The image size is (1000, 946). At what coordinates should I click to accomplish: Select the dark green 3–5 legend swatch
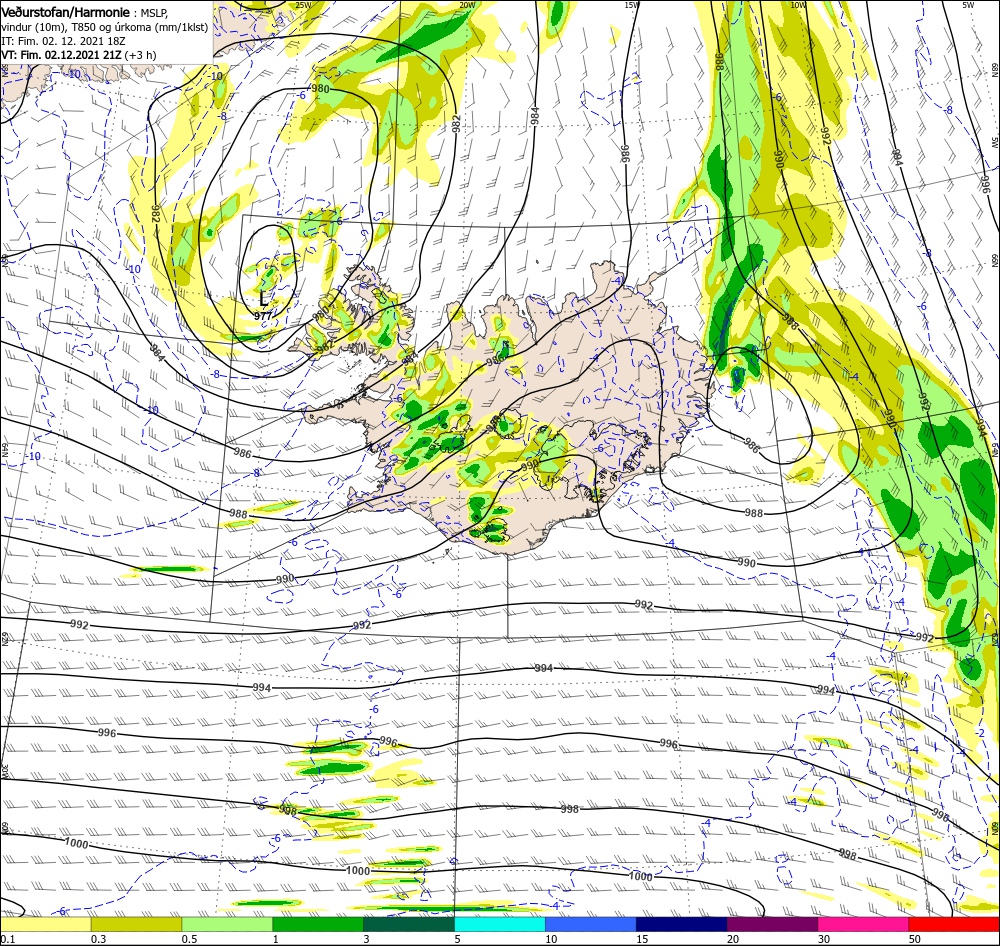409,924
